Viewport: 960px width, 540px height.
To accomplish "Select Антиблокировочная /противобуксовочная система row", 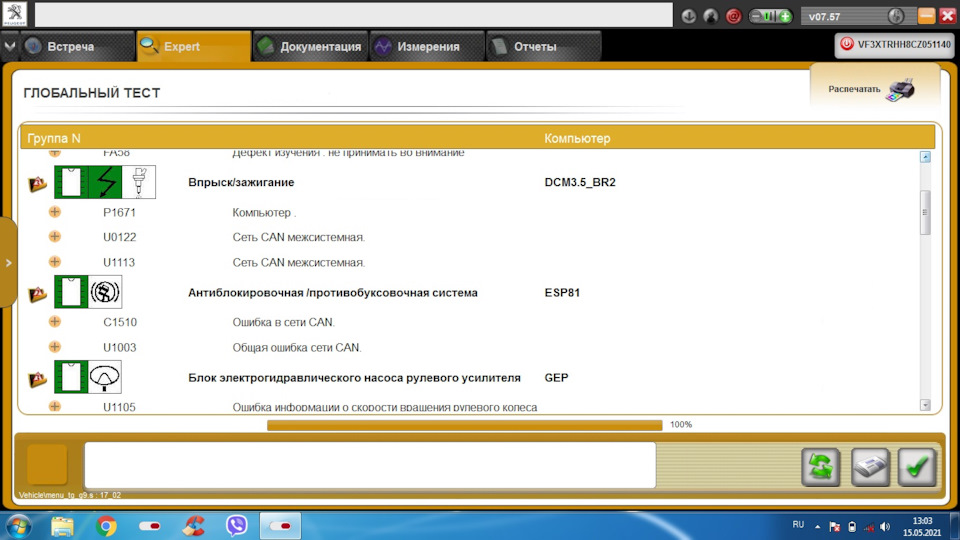I will coord(332,293).
